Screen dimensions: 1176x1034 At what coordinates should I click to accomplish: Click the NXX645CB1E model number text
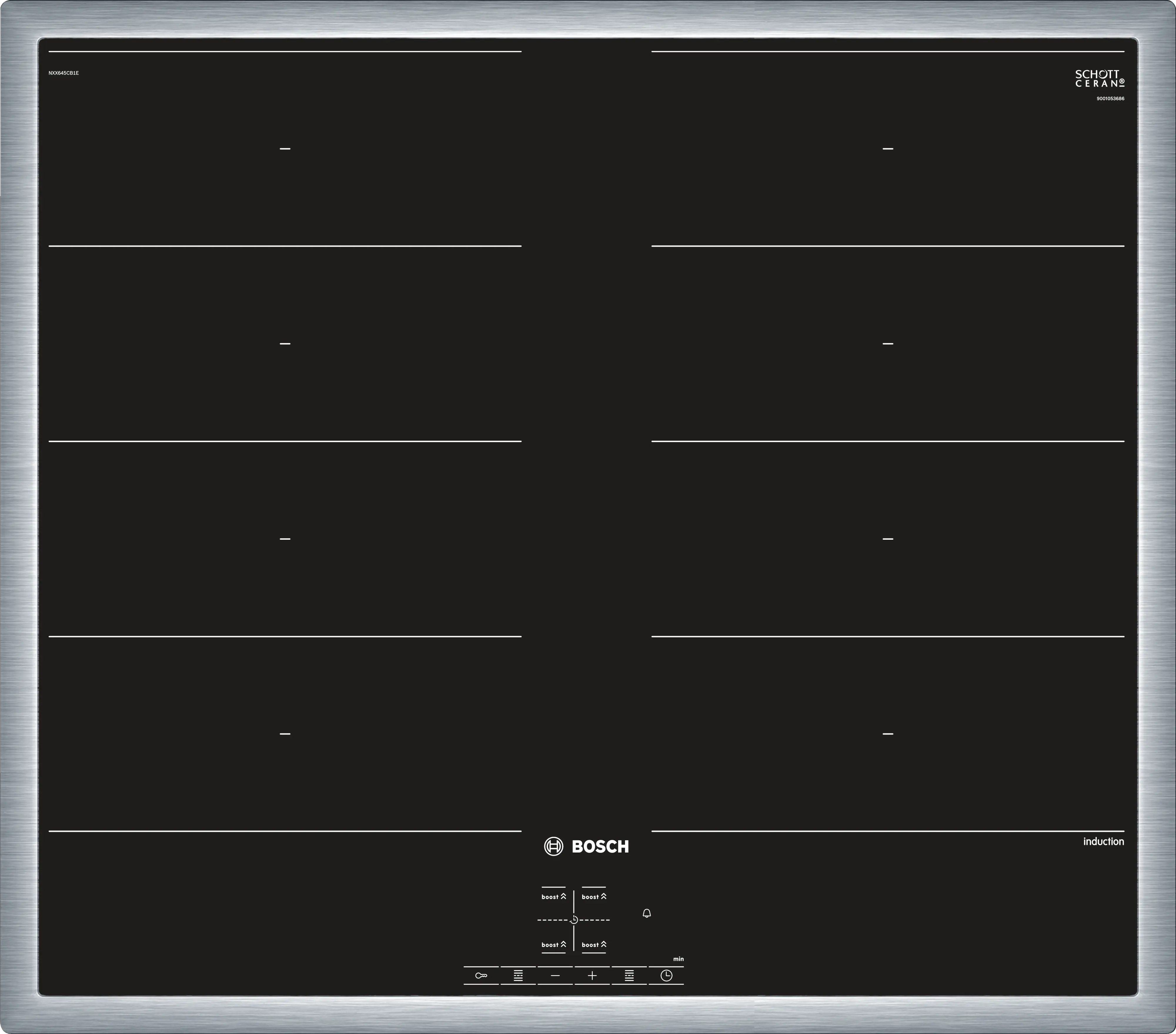coord(64,73)
